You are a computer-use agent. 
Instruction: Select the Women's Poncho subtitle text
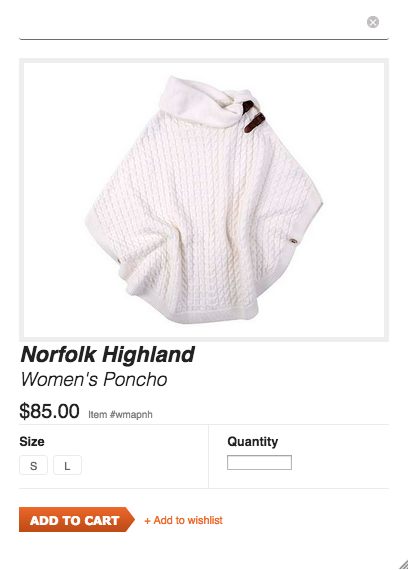click(94, 380)
